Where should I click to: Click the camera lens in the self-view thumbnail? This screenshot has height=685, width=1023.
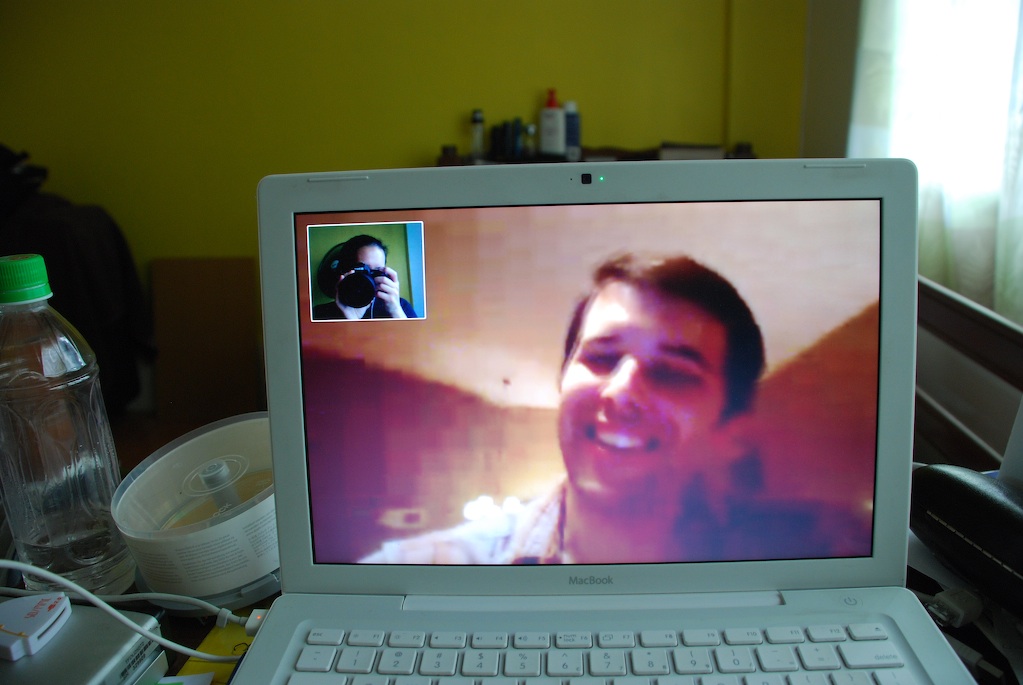(x=356, y=288)
